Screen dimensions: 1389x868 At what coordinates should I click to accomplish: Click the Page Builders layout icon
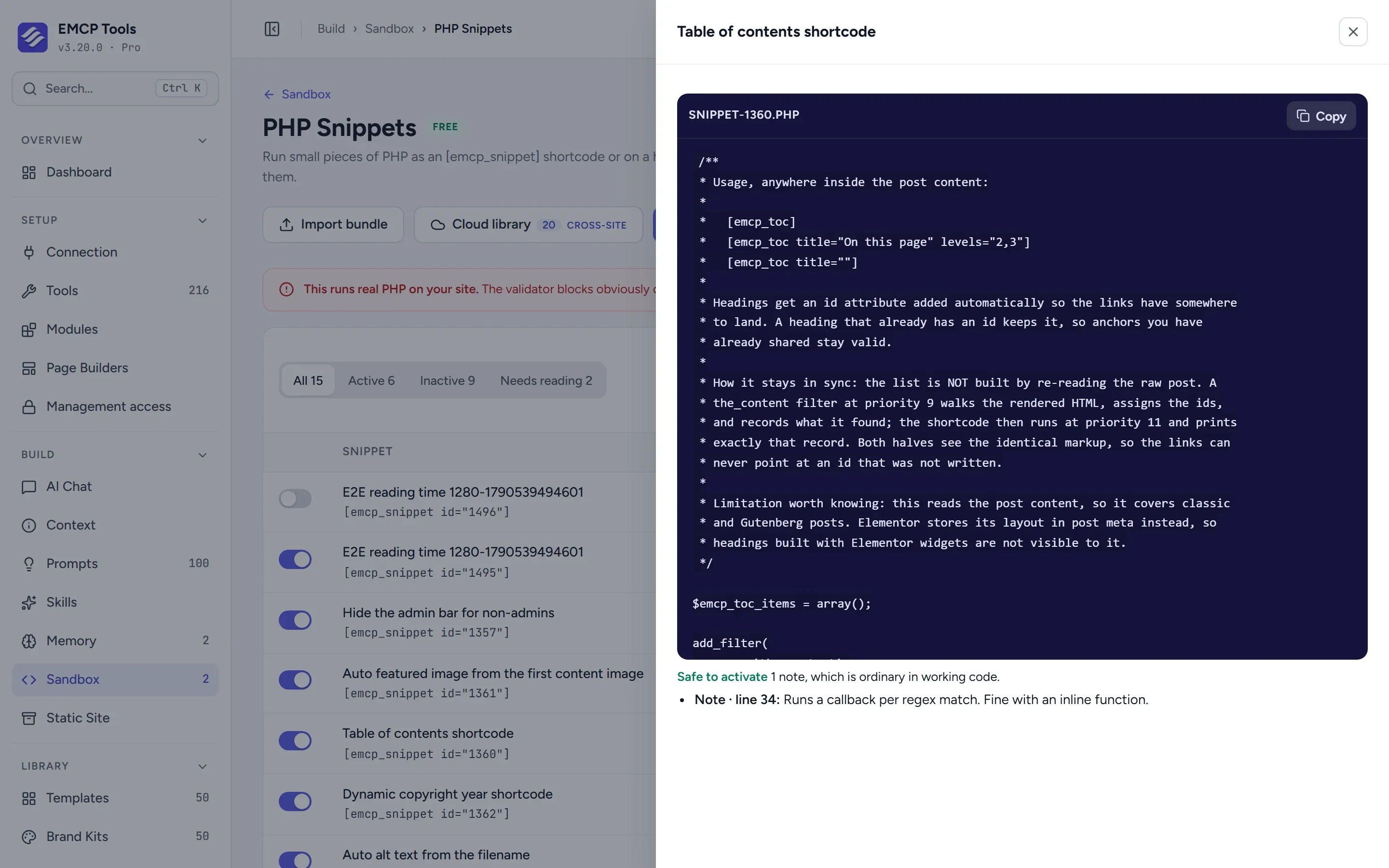pyautogui.click(x=29, y=368)
